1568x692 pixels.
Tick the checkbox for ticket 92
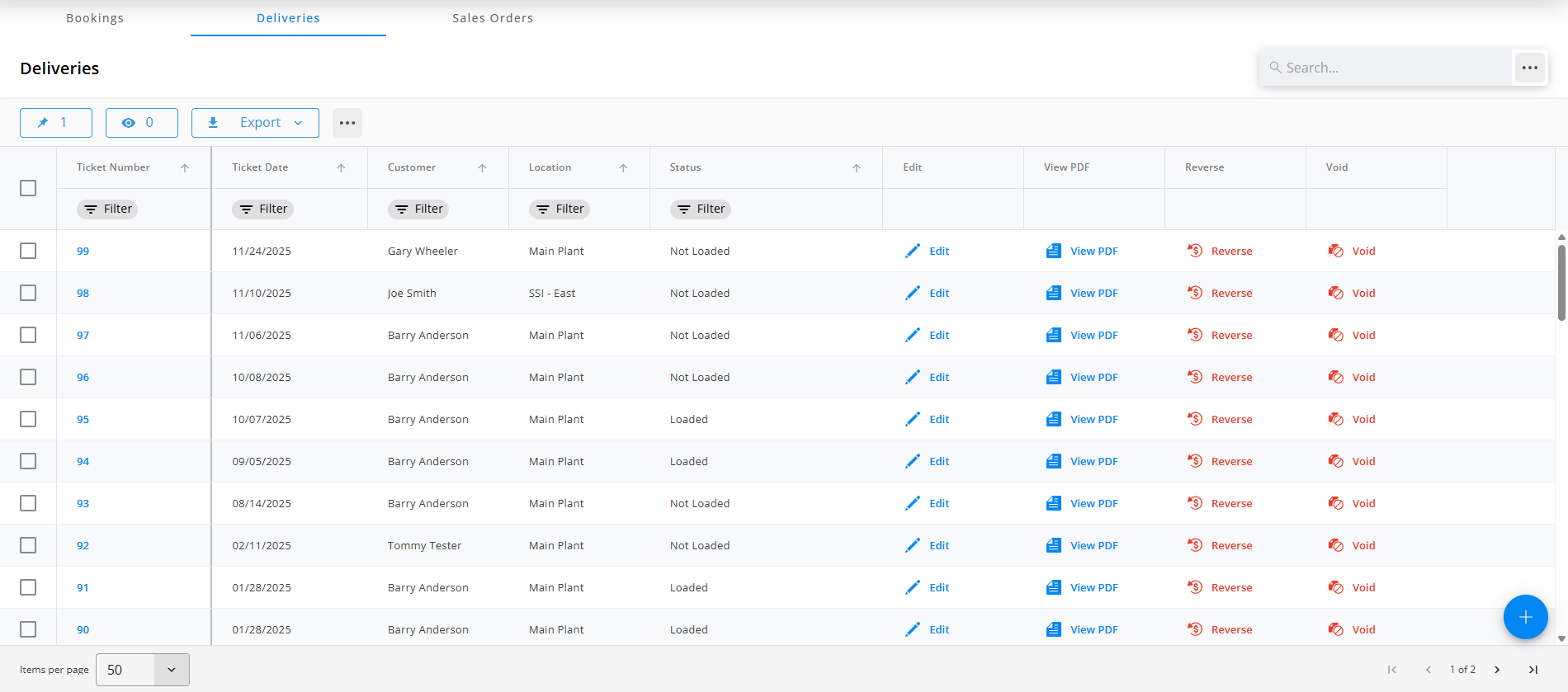[x=28, y=545]
